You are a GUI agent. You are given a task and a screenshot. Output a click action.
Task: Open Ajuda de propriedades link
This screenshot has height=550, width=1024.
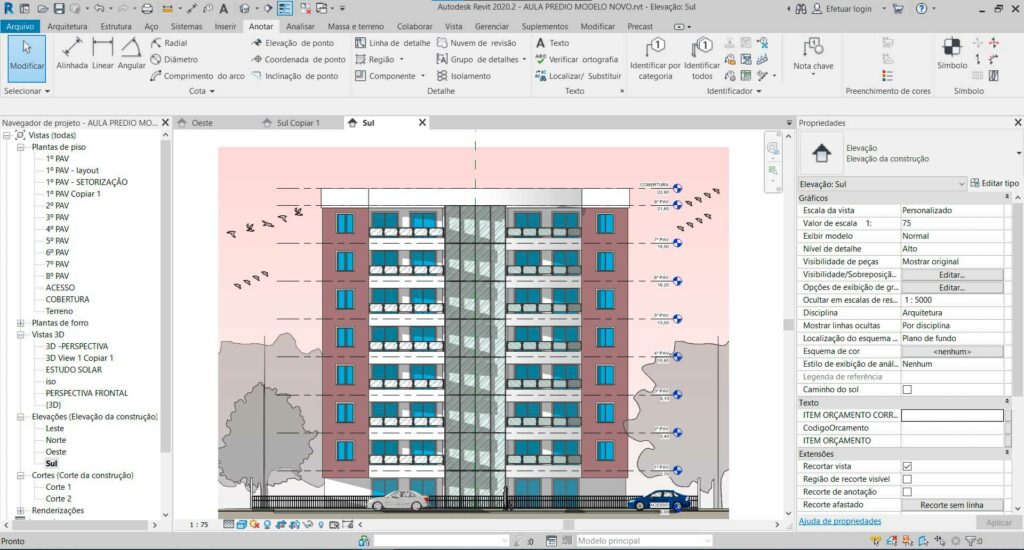(x=840, y=521)
